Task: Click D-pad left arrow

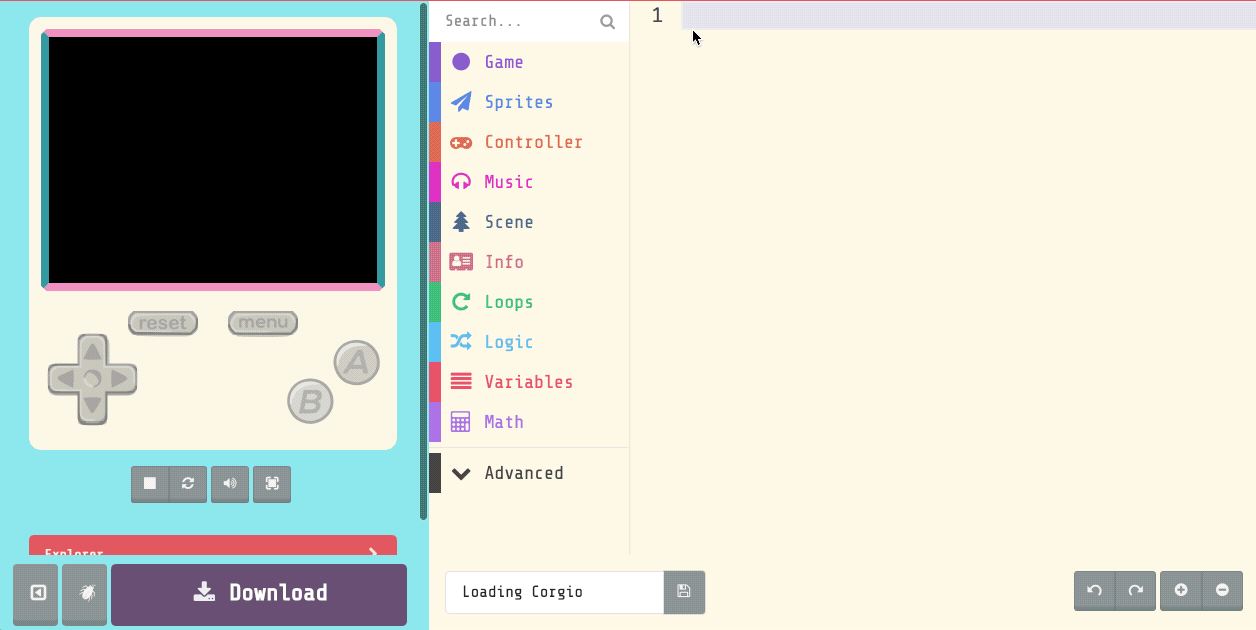Action: (x=63, y=379)
